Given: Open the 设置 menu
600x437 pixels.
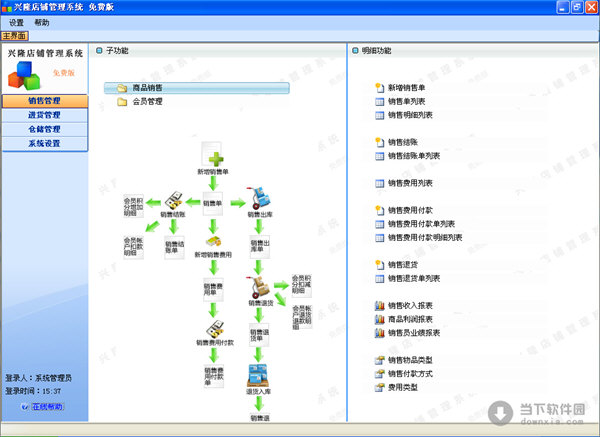Looking at the screenshot, I should click(x=17, y=22).
